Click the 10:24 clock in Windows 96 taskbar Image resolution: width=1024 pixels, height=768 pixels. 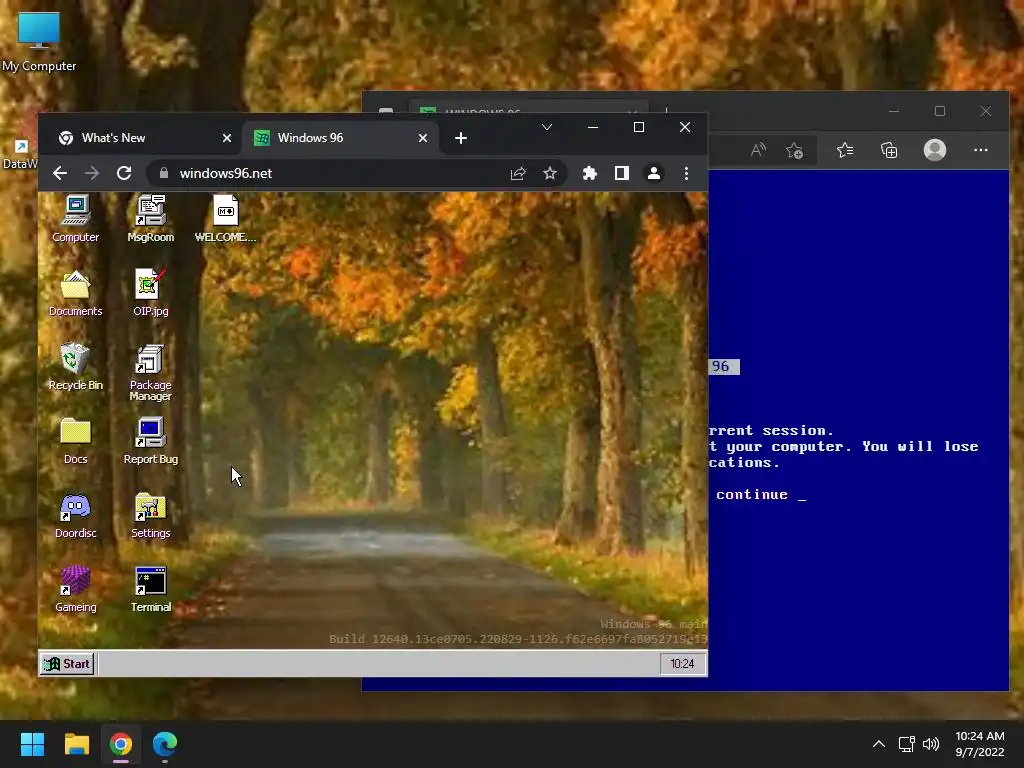click(682, 664)
